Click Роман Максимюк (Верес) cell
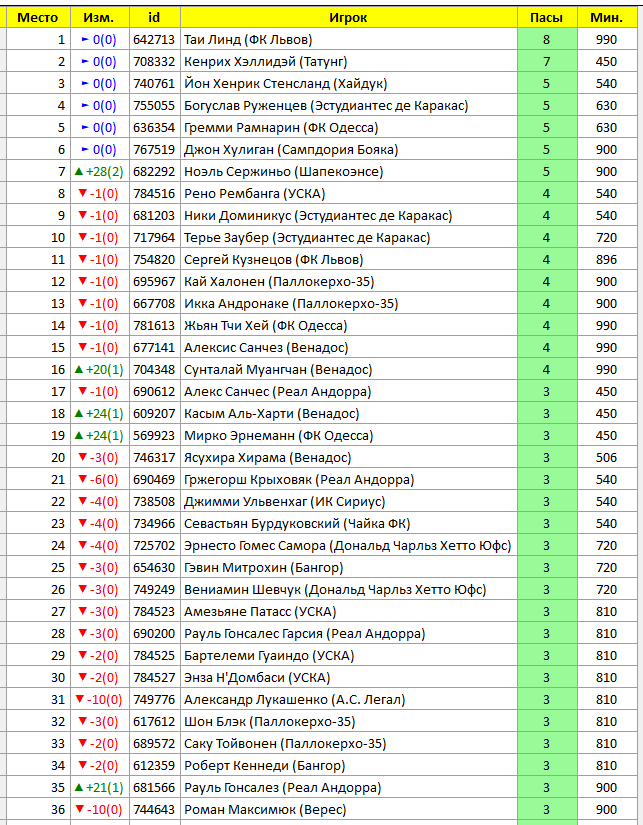This screenshot has width=643, height=825. click(x=349, y=810)
